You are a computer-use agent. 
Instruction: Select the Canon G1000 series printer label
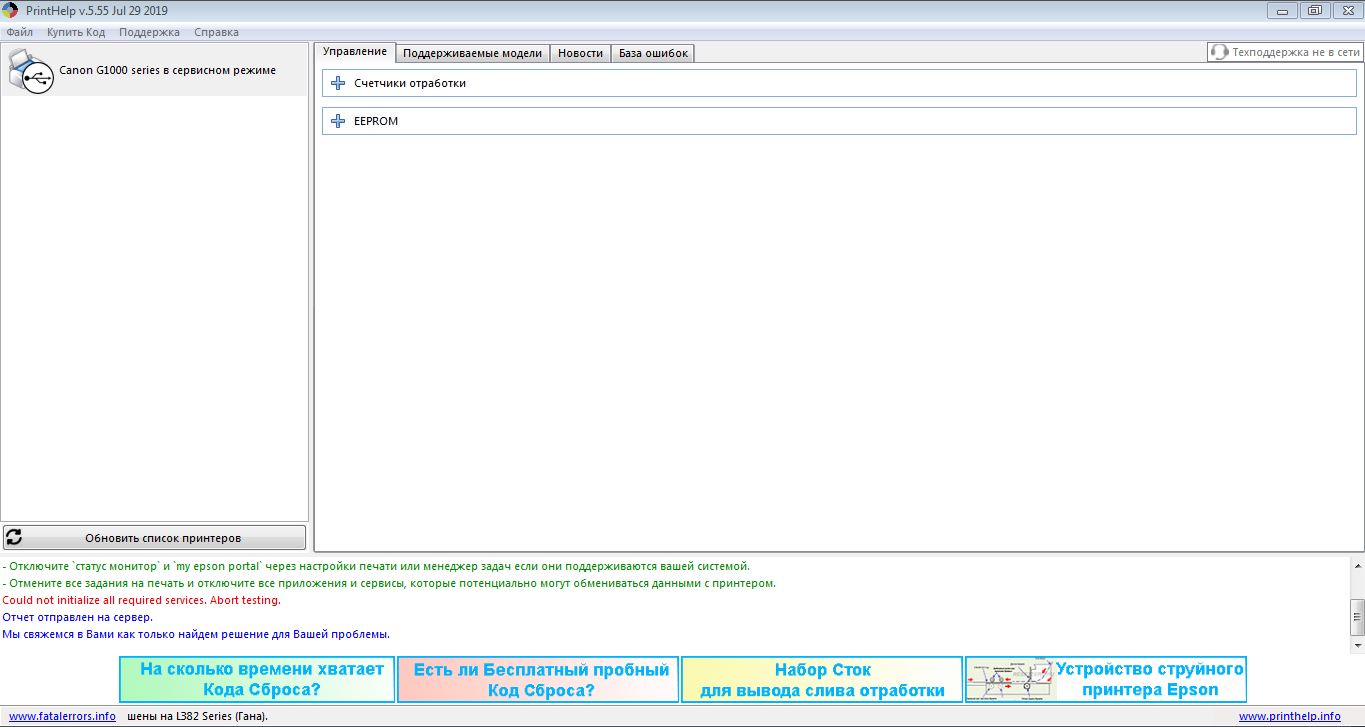click(x=167, y=70)
